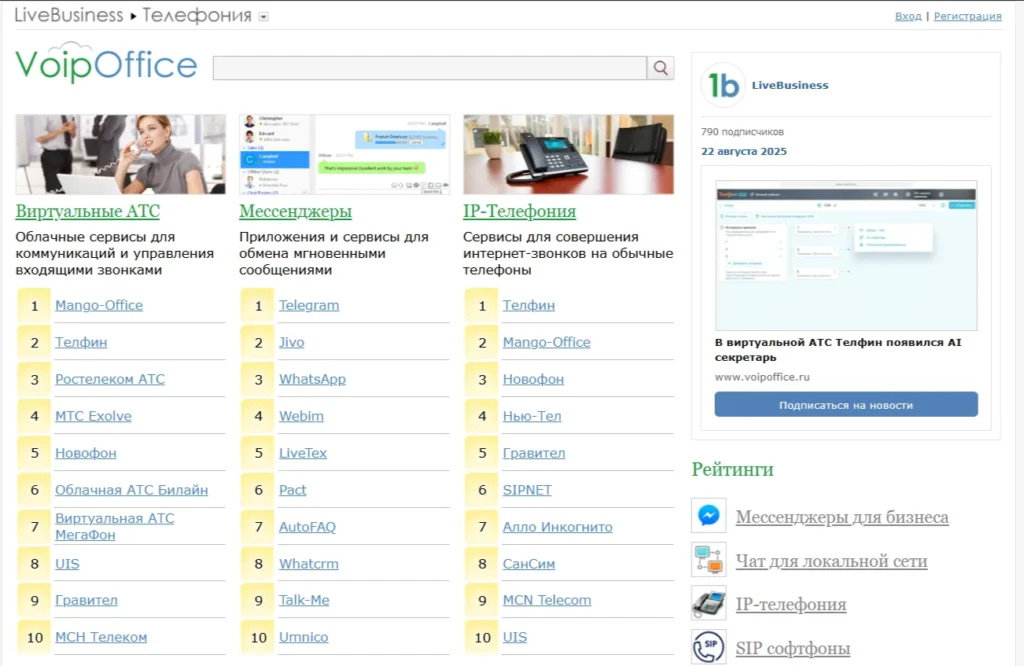Open the Umnico link
1024x666 pixels.
303,637
